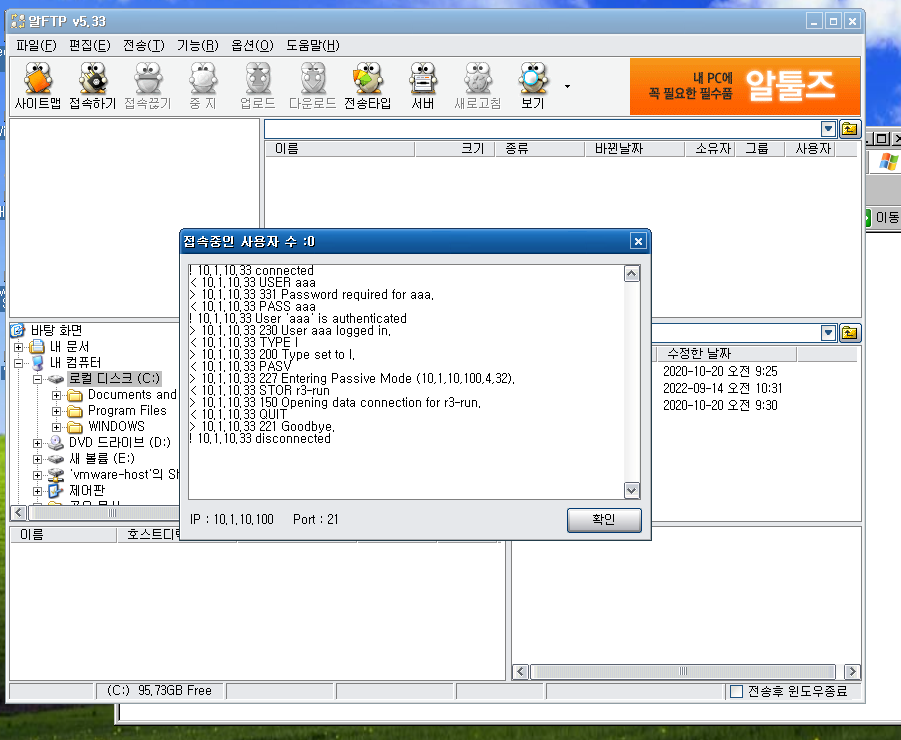Select 내 컴퓨터 in the folder tree
The width and height of the screenshot is (901, 740).
click(75, 363)
